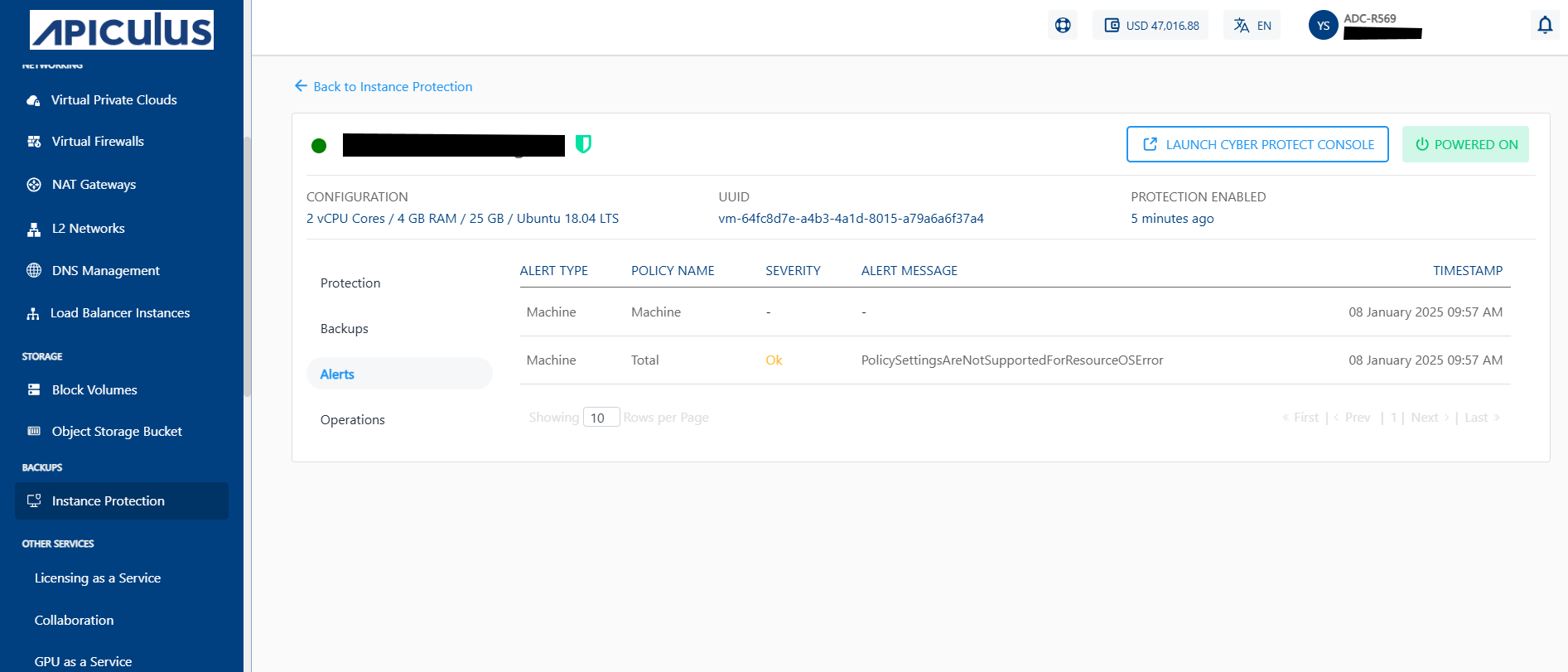Launch the Cyber Protect Console
Screen dimensions: 1568x672
point(1257,144)
